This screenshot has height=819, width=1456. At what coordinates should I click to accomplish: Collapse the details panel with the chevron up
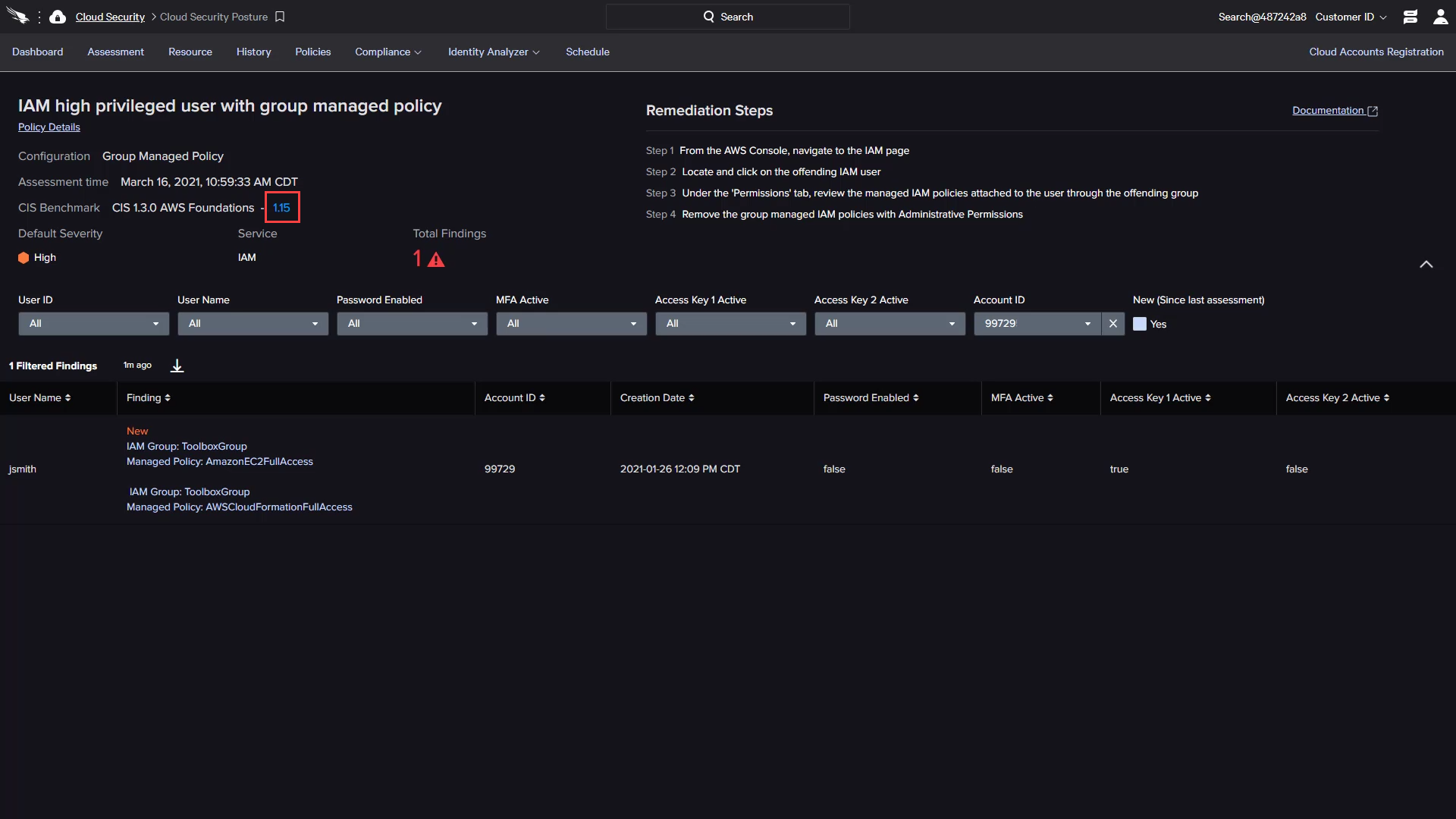[1426, 264]
